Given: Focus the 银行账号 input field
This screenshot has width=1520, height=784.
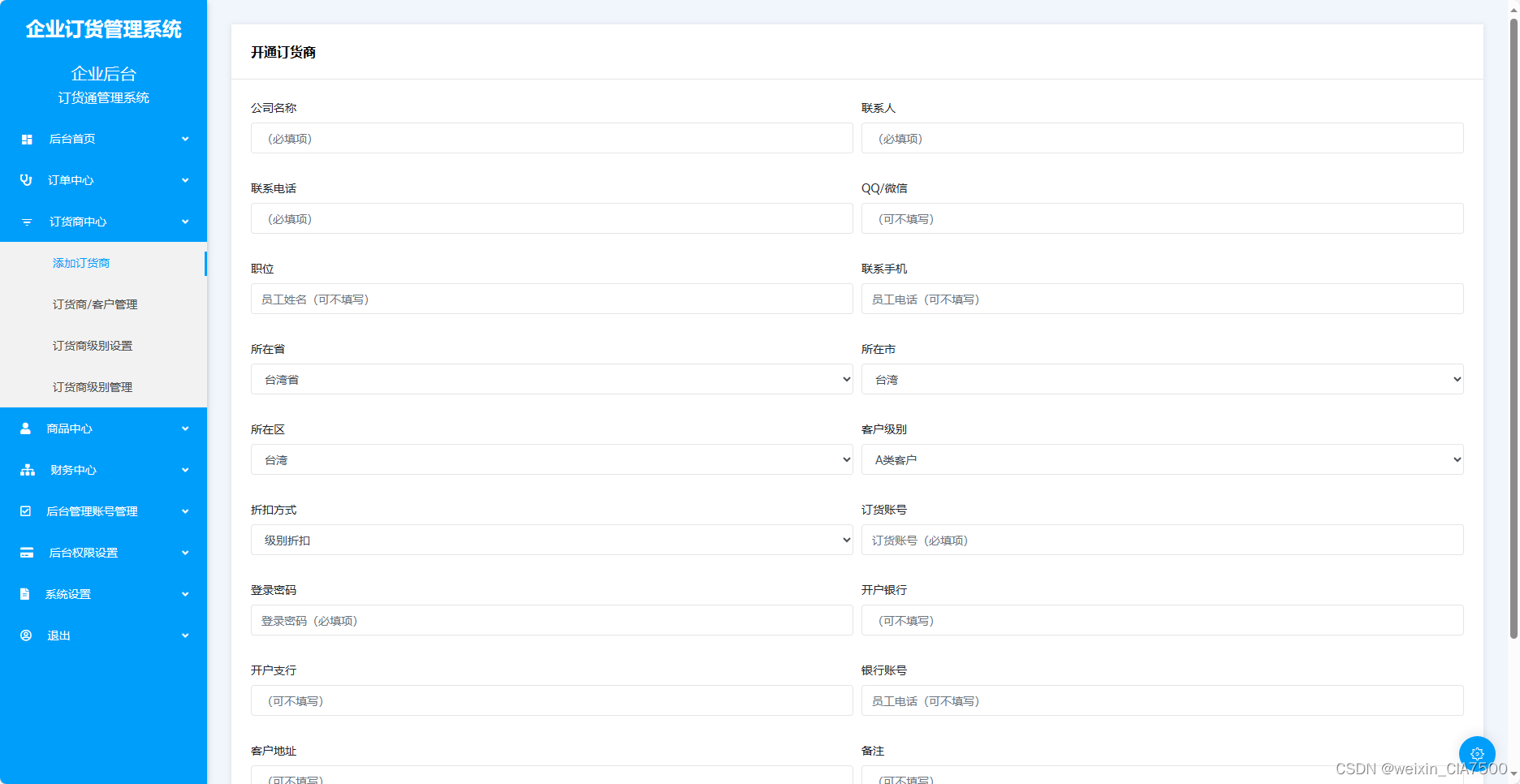Looking at the screenshot, I should [x=1163, y=700].
